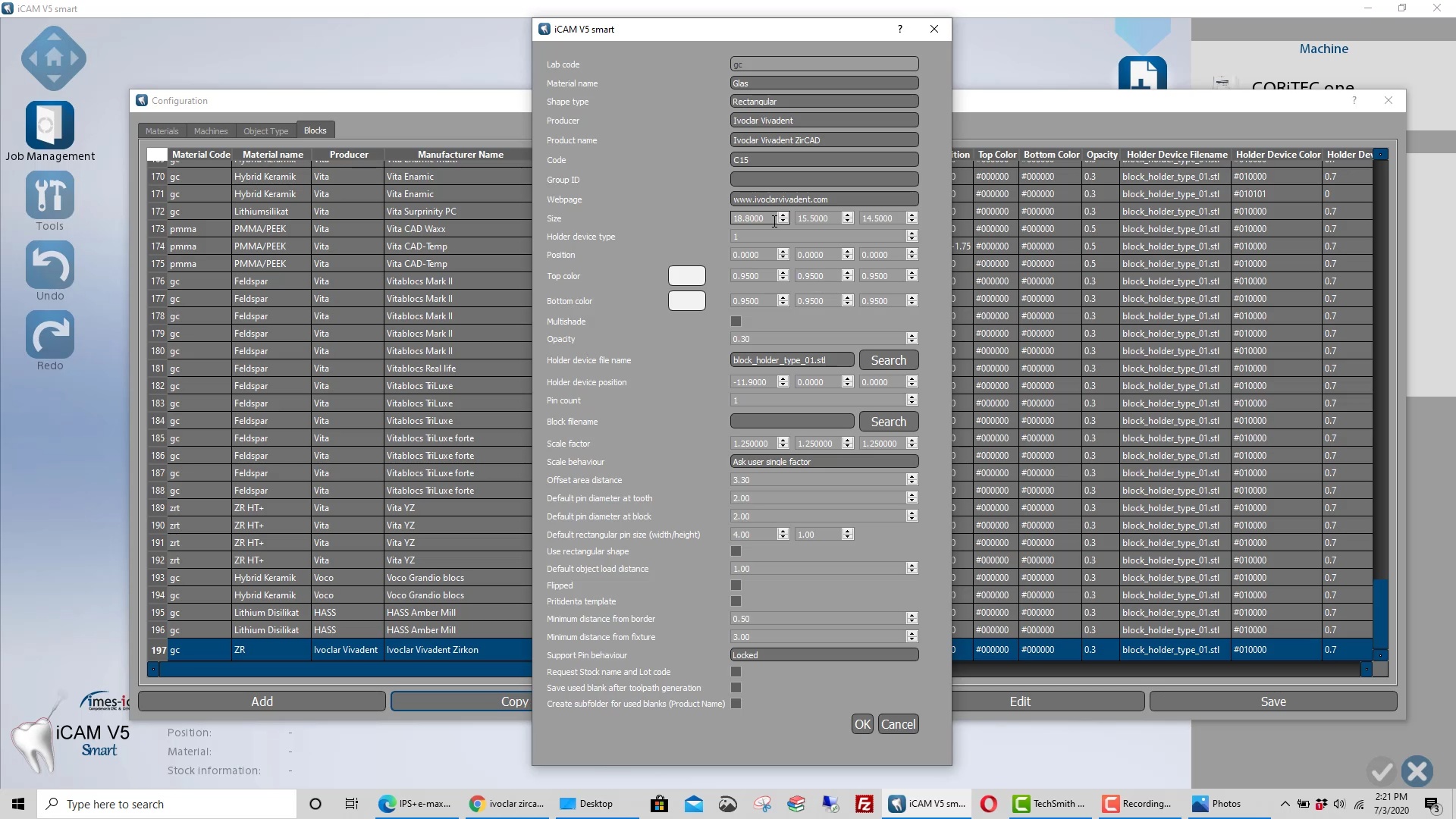Image resolution: width=1456 pixels, height=819 pixels.
Task: Open the Support Pin behaviour dropdown
Action: click(824, 654)
